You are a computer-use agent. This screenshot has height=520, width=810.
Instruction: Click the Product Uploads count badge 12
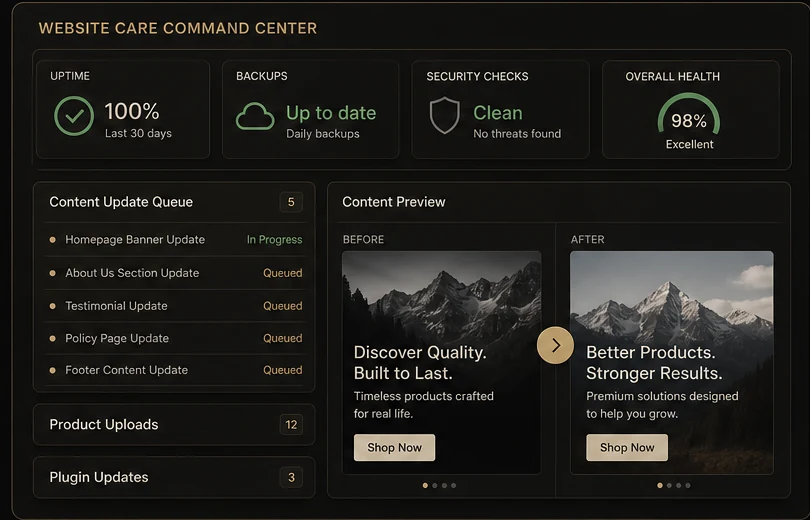pyautogui.click(x=291, y=424)
